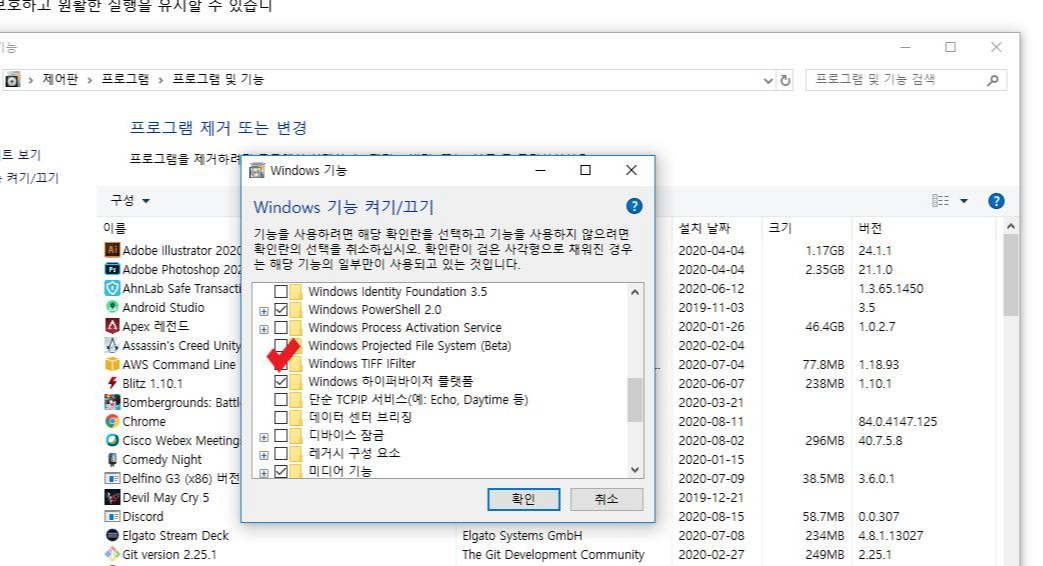Click the Elgato Stream Deck icon
The image size is (1043, 566).
(112, 535)
